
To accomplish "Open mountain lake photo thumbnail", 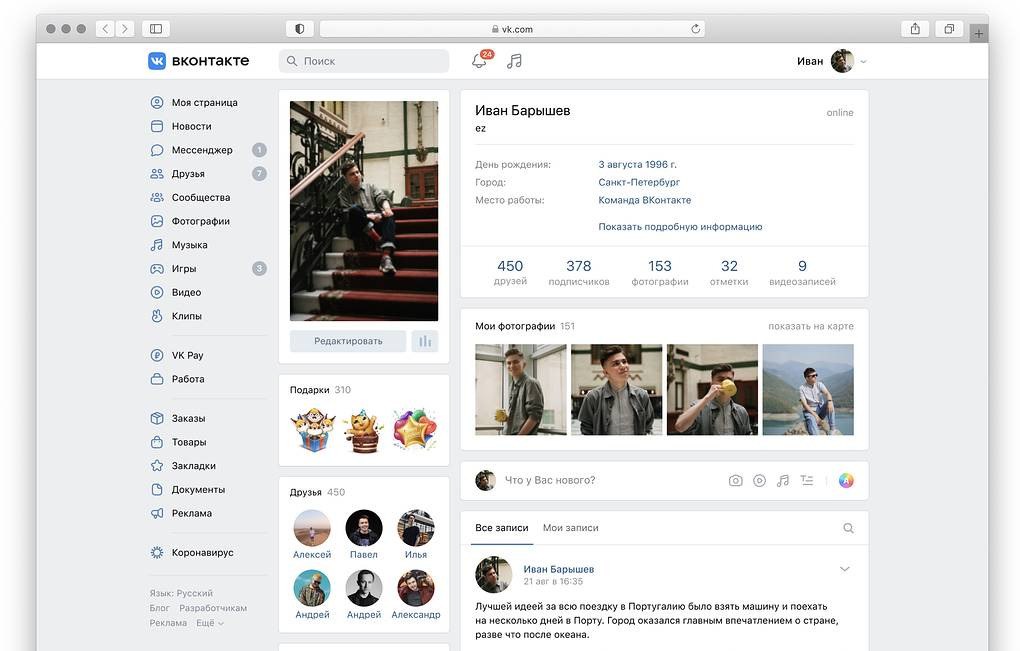I will [808, 390].
